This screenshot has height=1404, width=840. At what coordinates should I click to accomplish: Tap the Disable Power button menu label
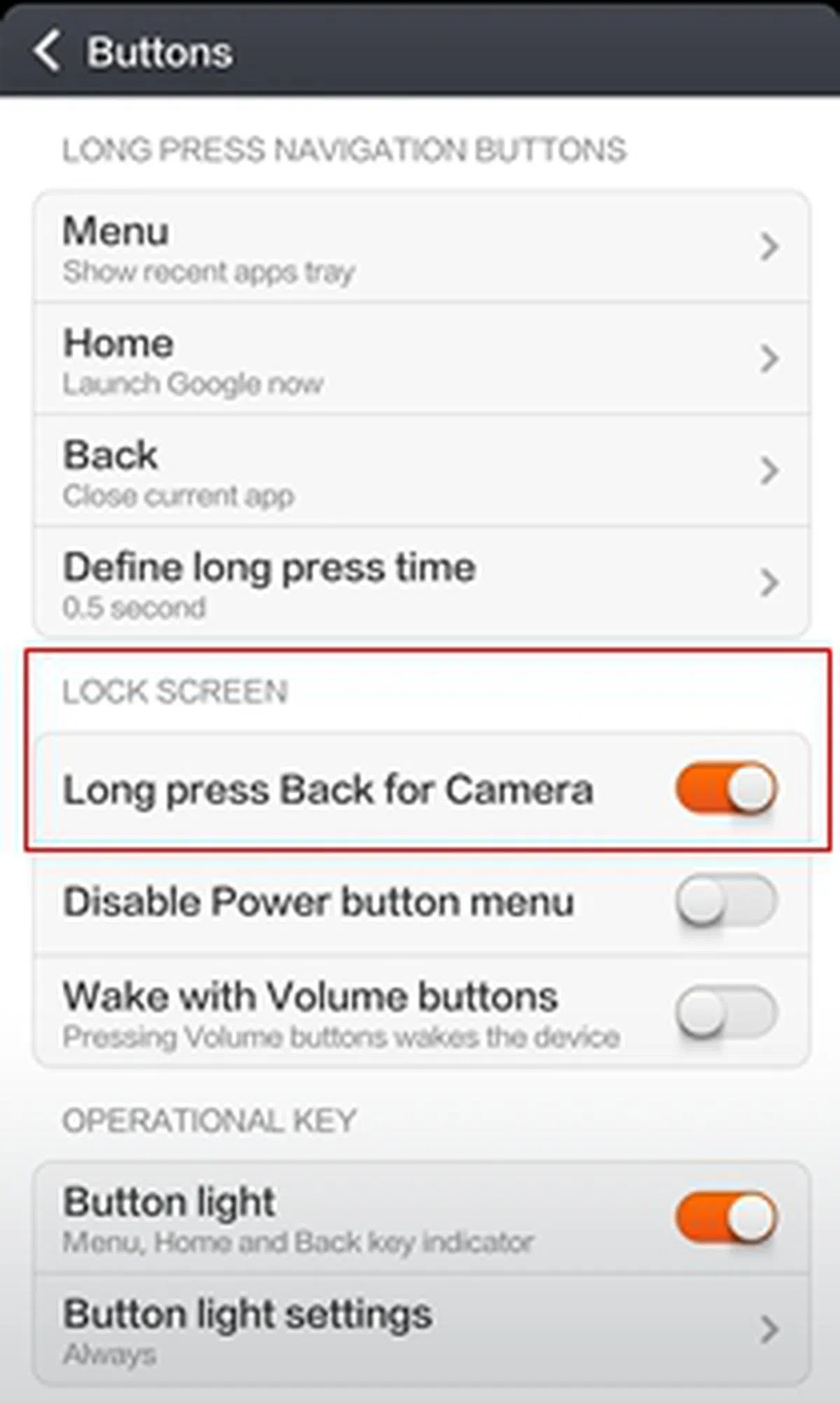click(x=318, y=902)
